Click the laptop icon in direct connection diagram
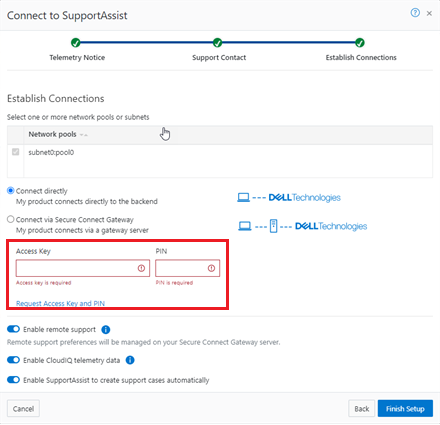440x425 pixels. pos(243,198)
